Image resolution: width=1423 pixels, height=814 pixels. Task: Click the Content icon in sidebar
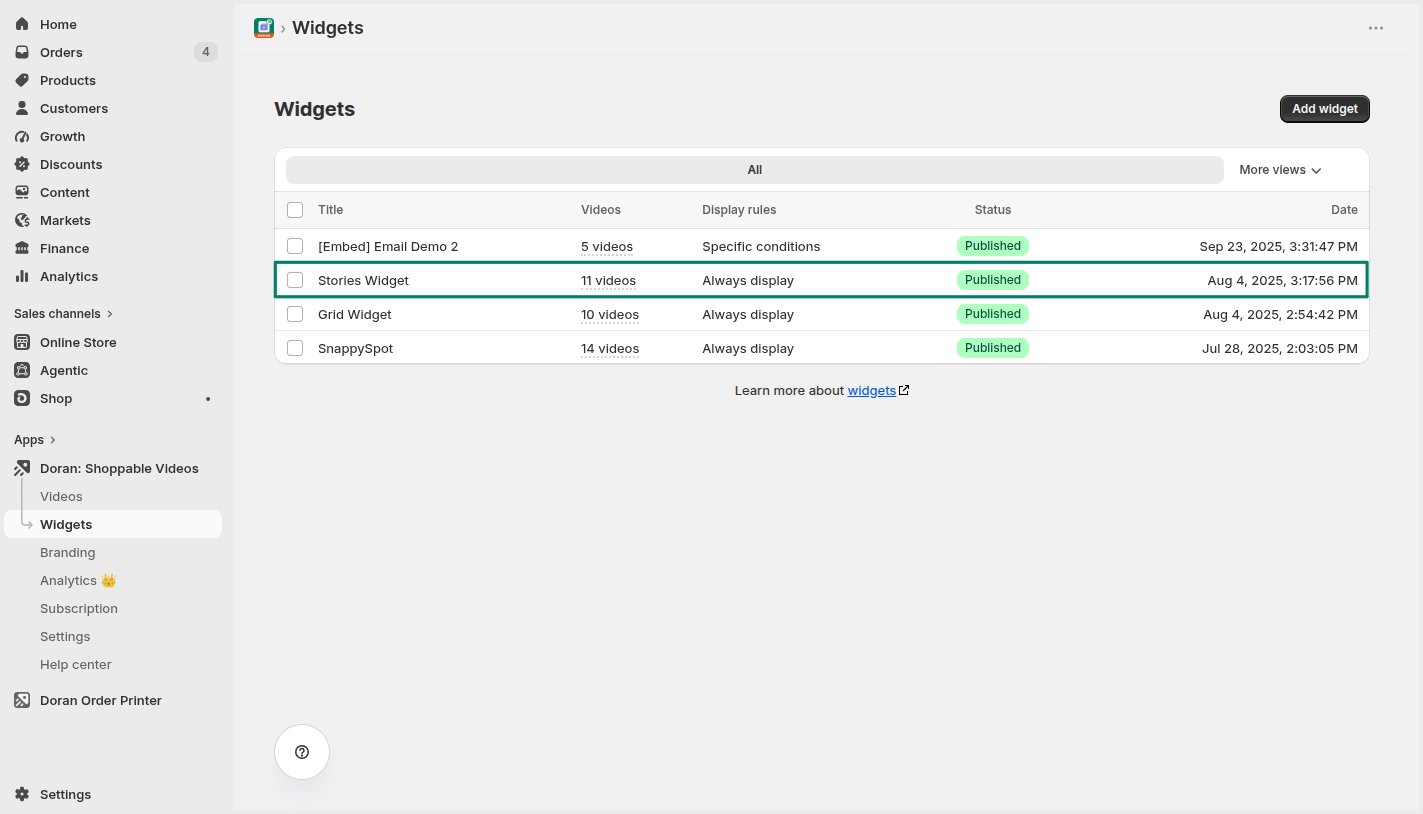pos(22,192)
